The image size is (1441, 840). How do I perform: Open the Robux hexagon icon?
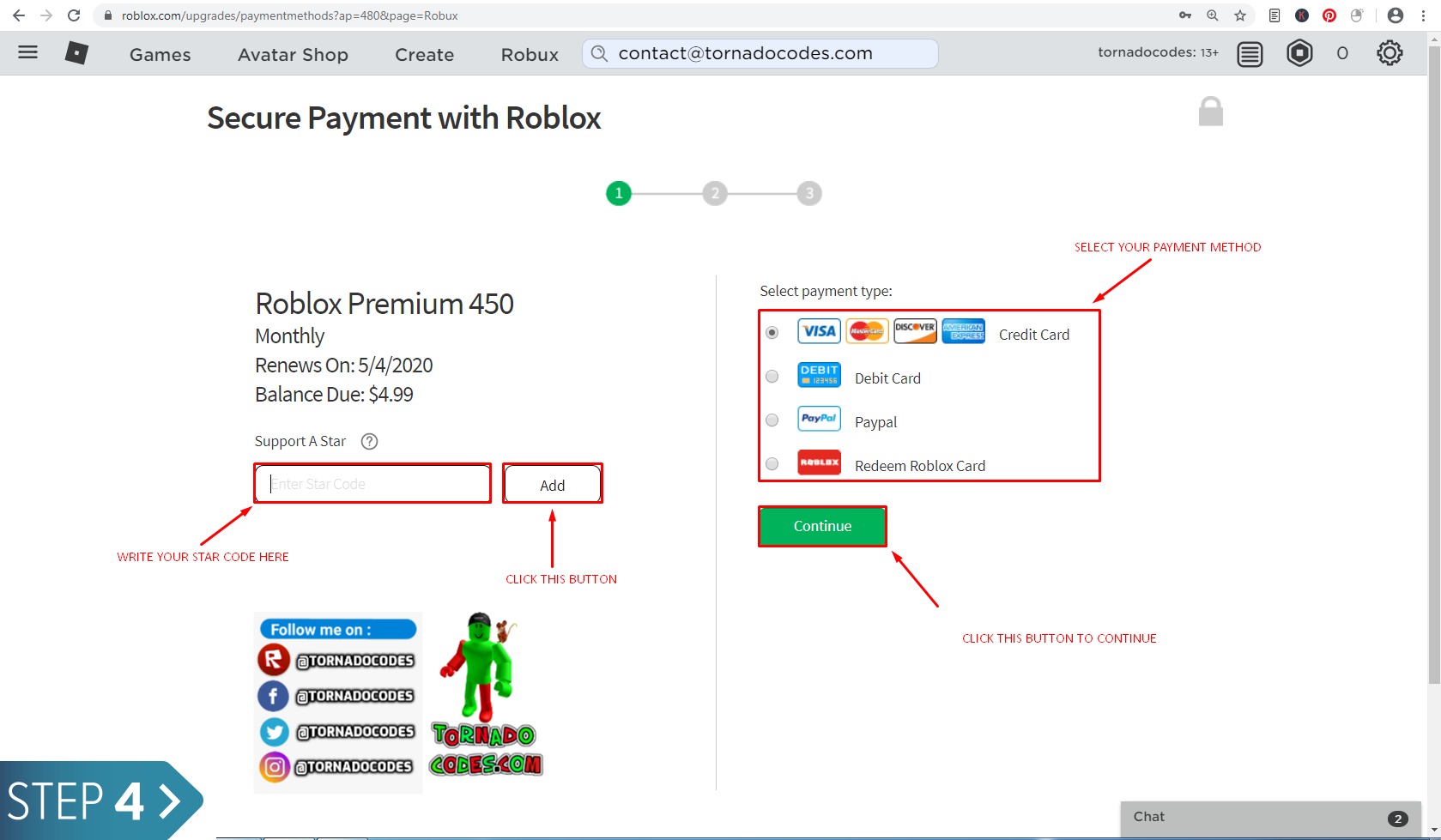[1299, 53]
